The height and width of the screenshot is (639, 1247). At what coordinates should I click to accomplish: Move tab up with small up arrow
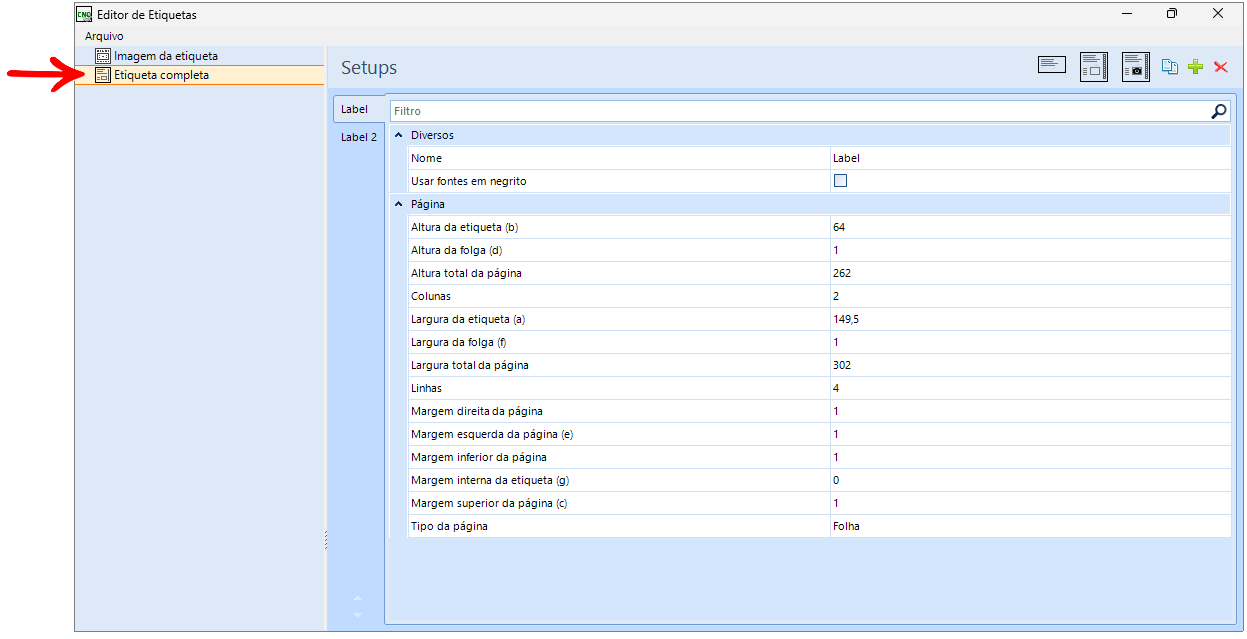point(358,599)
